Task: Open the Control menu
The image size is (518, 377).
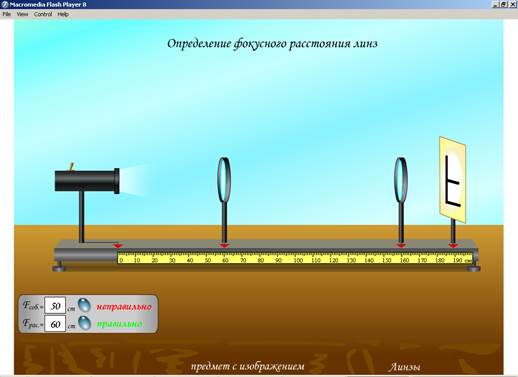Action: click(x=43, y=14)
